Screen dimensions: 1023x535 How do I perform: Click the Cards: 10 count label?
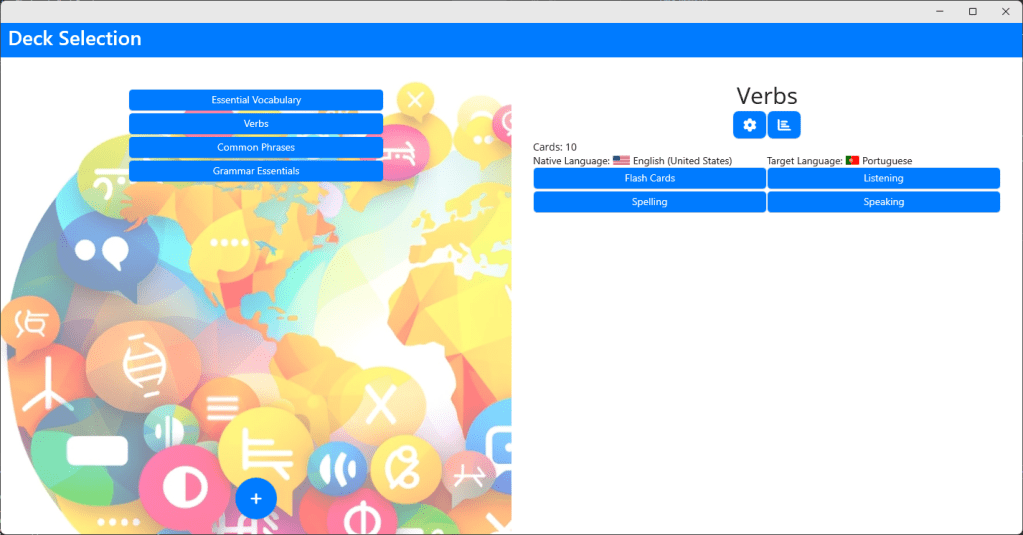tap(555, 147)
